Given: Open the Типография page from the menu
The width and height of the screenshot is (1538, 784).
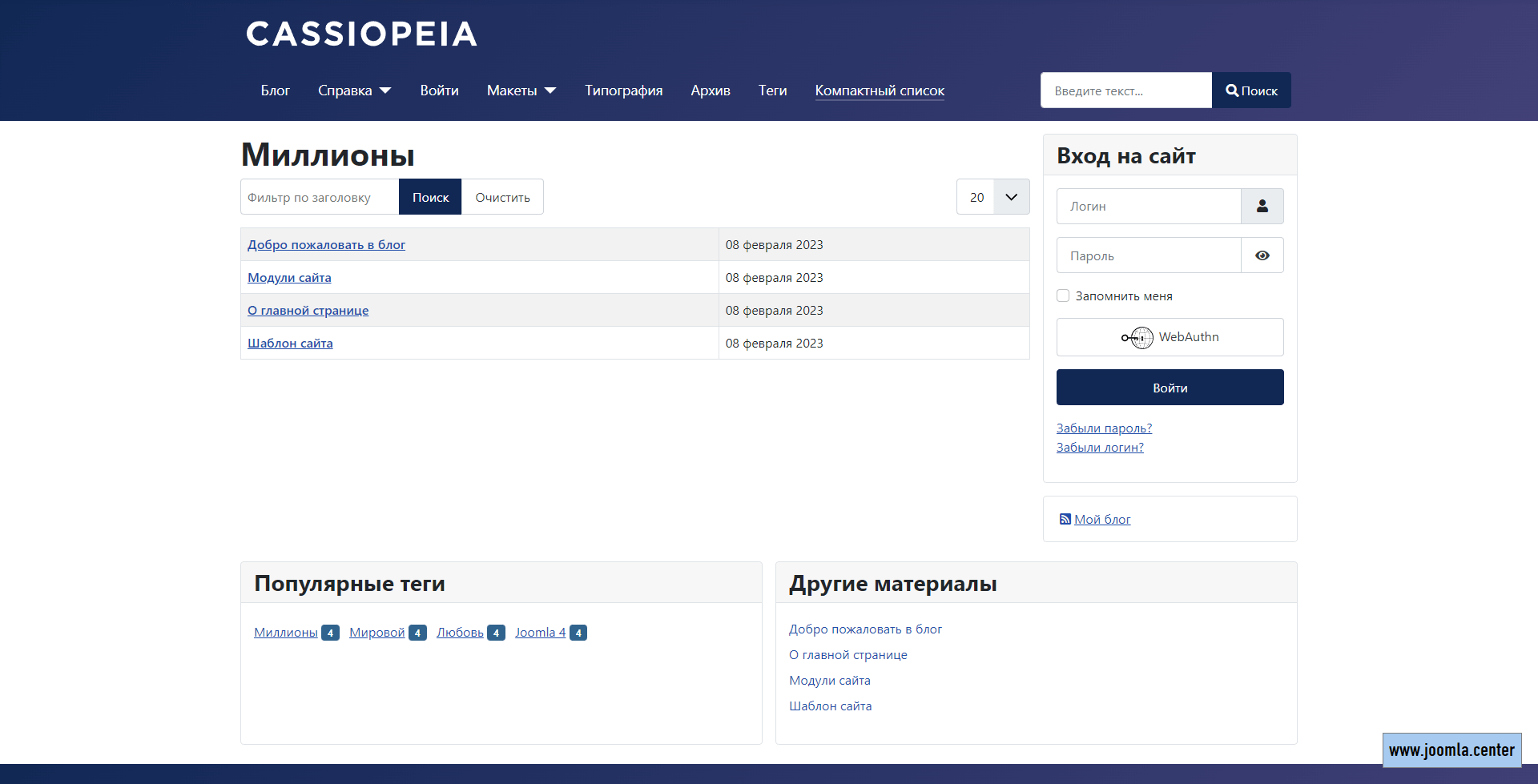Looking at the screenshot, I should [x=623, y=90].
